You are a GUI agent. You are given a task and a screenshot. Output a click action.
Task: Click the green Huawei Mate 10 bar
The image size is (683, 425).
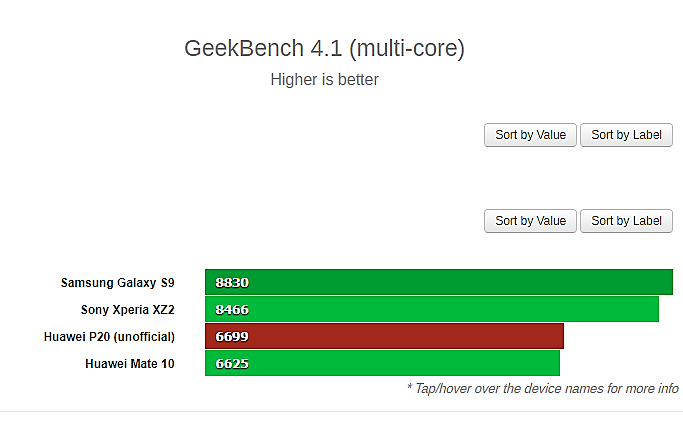tap(382, 363)
